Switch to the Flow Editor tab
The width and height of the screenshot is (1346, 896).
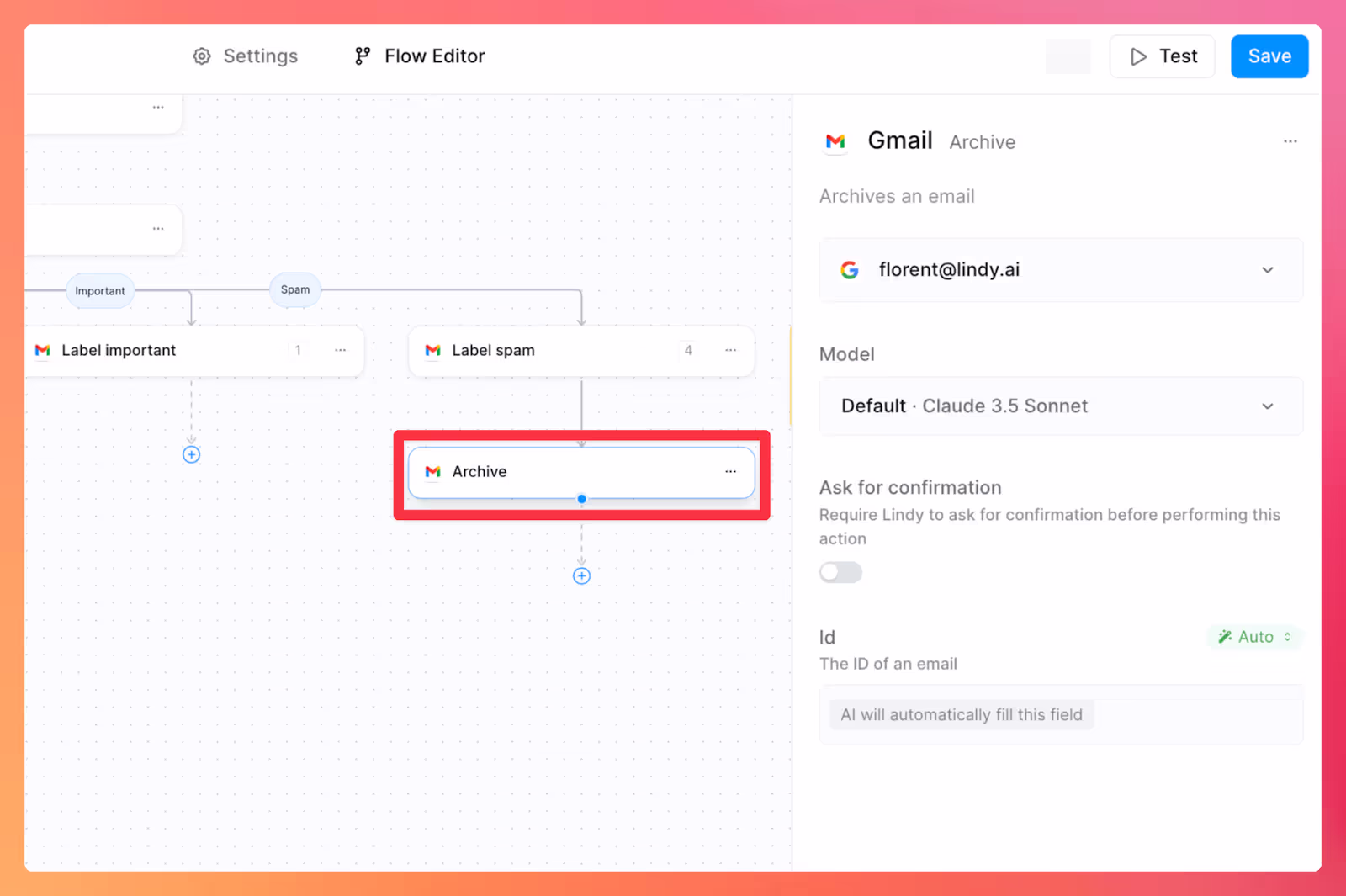(x=420, y=56)
